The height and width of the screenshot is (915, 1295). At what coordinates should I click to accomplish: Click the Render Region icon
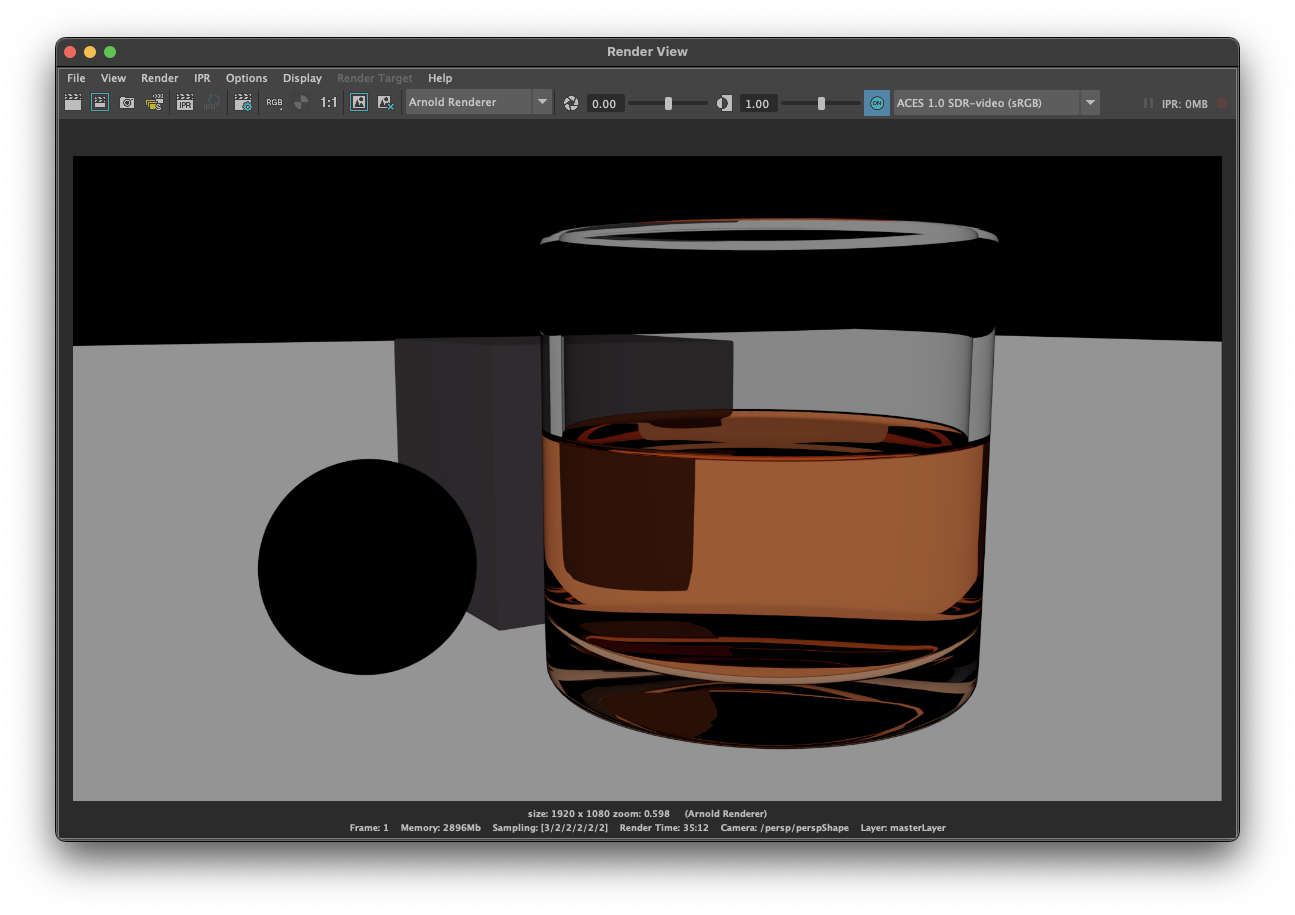click(100, 102)
